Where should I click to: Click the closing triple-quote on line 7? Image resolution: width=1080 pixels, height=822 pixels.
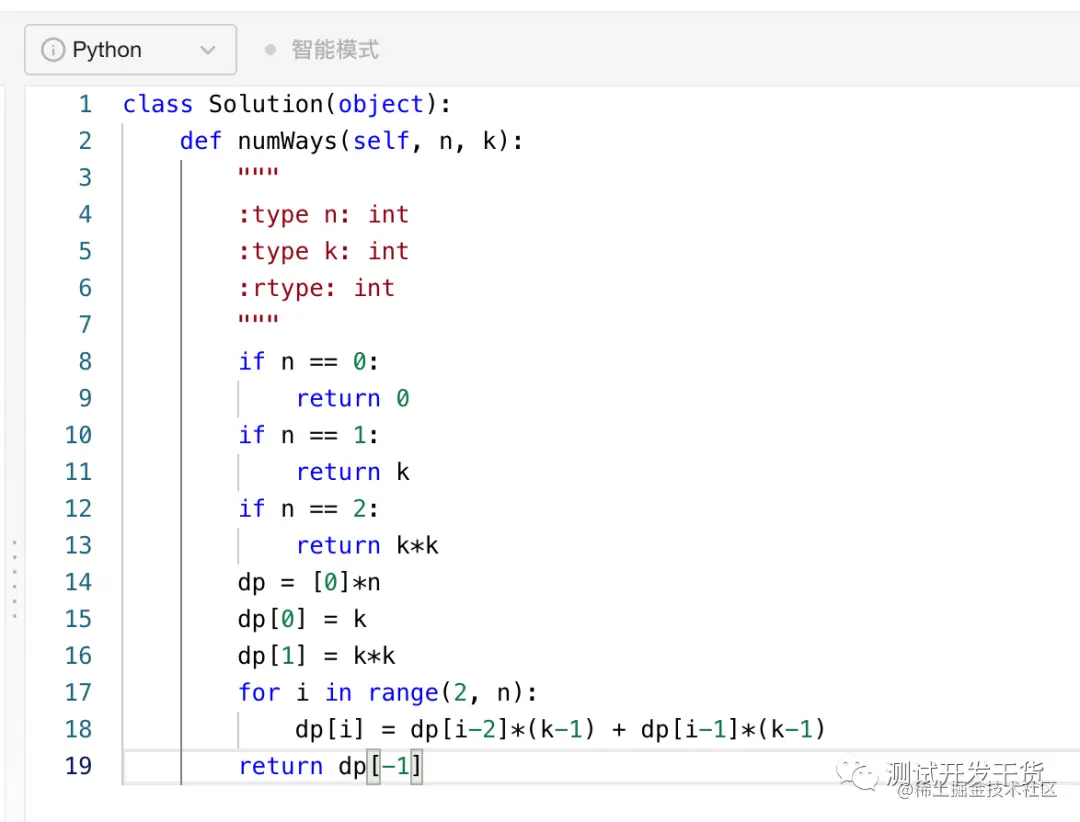click(x=258, y=319)
